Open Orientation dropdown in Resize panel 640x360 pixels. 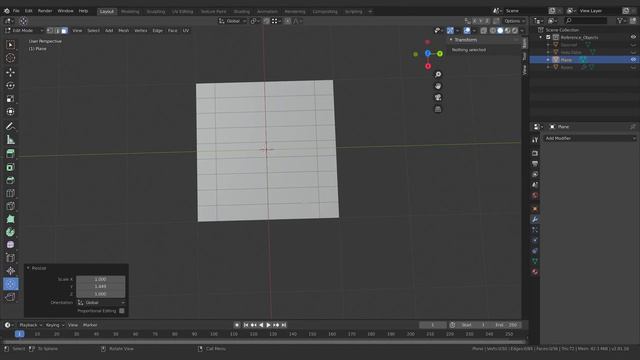coord(101,302)
